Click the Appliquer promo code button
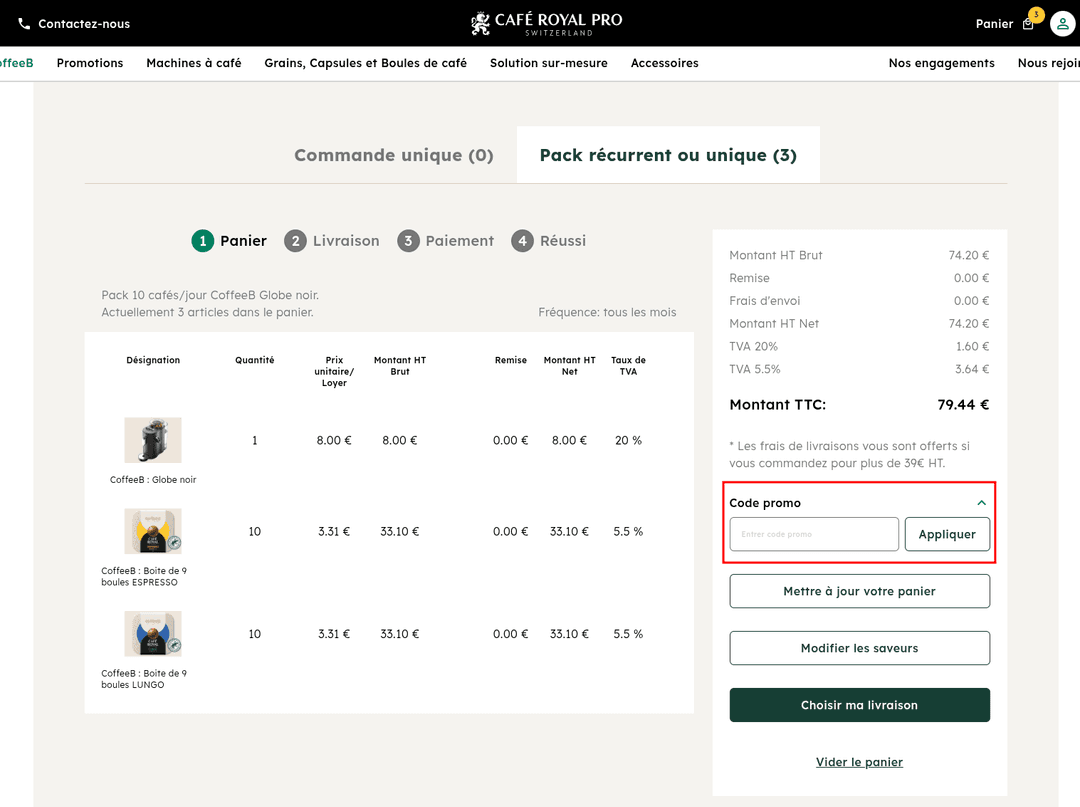Screen dimensions: 1080x807 point(947,534)
